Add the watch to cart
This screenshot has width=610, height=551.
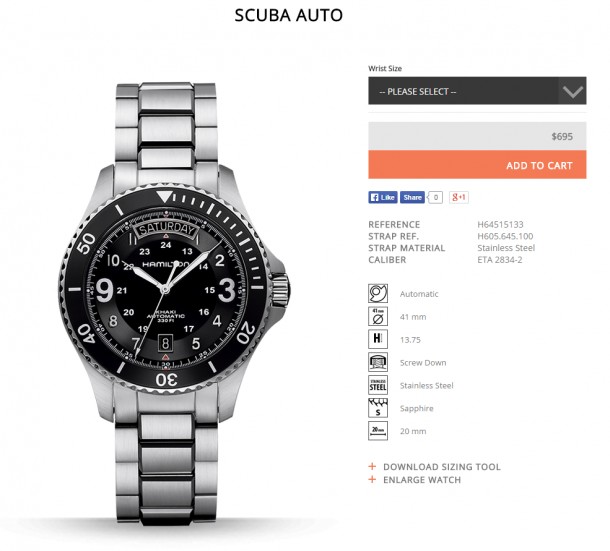pos(477,165)
